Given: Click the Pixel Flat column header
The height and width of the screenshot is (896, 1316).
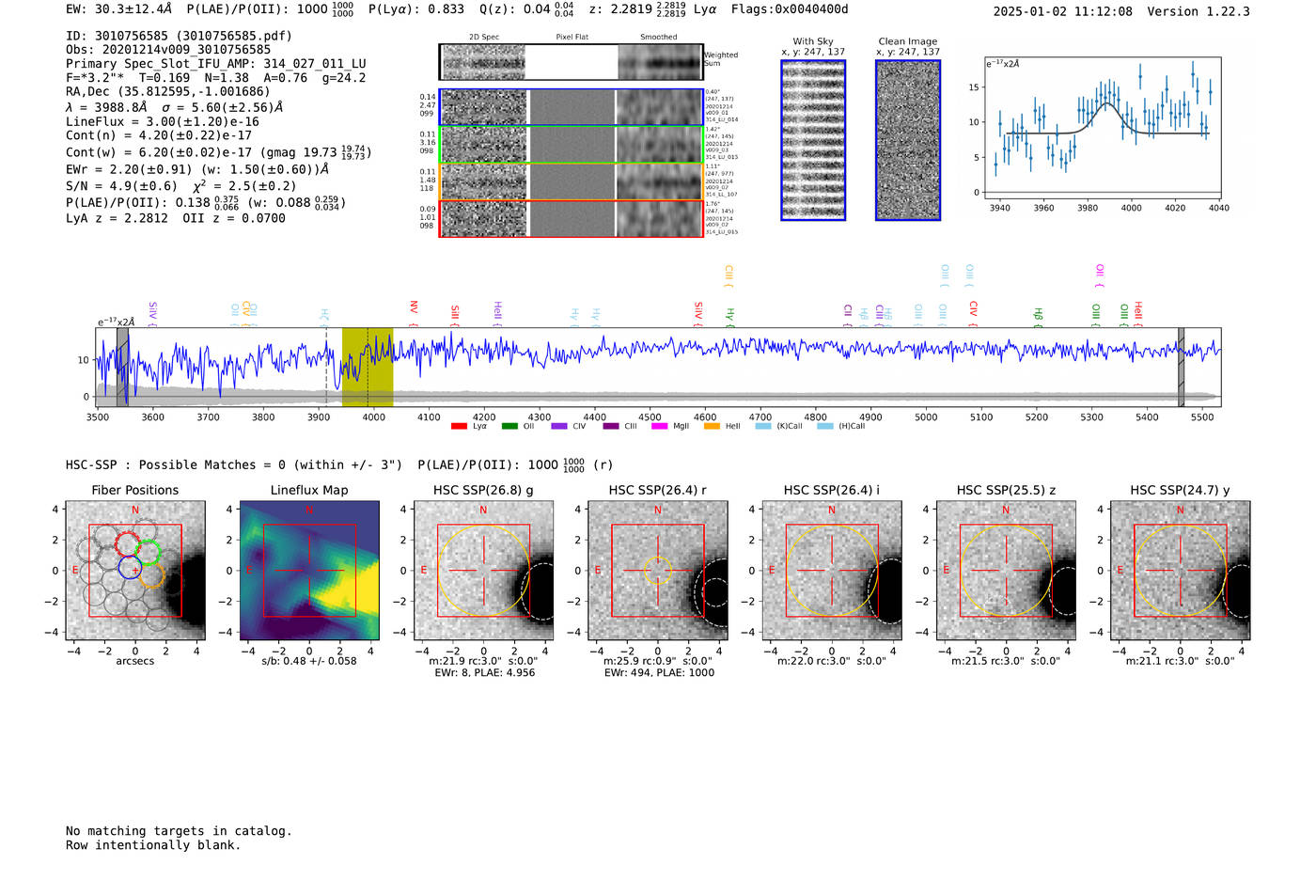Looking at the screenshot, I should point(572,37).
